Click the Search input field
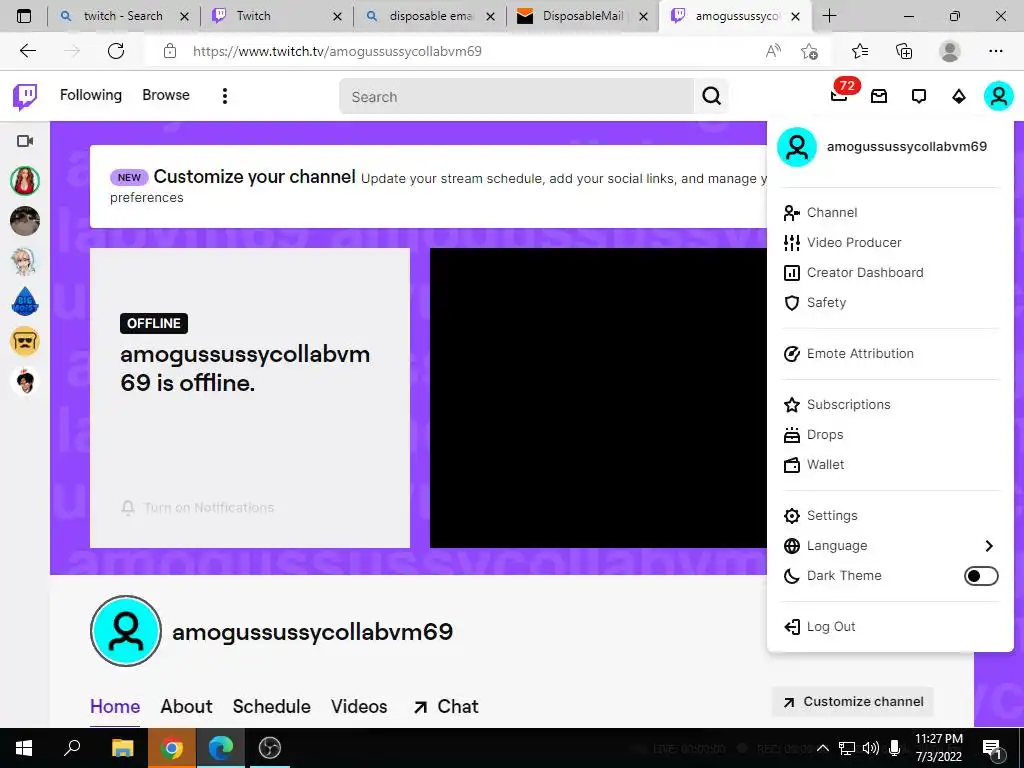The image size is (1024, 768). point(516,97)
